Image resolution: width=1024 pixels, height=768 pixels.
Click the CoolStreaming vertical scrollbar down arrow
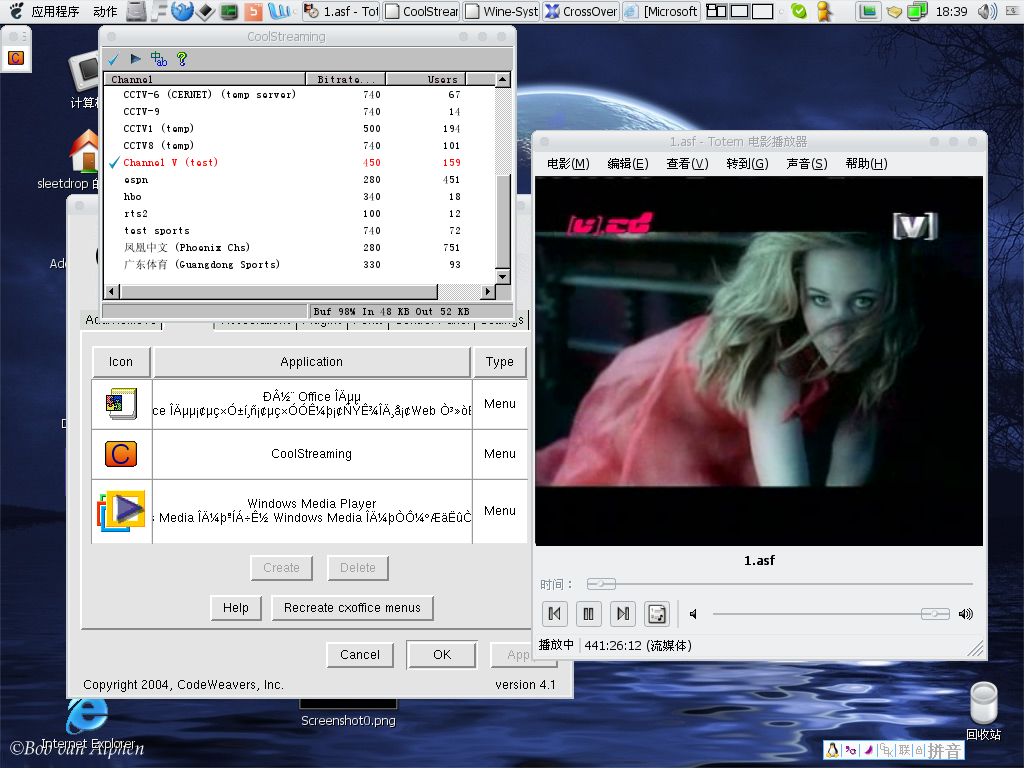point(502,277)
